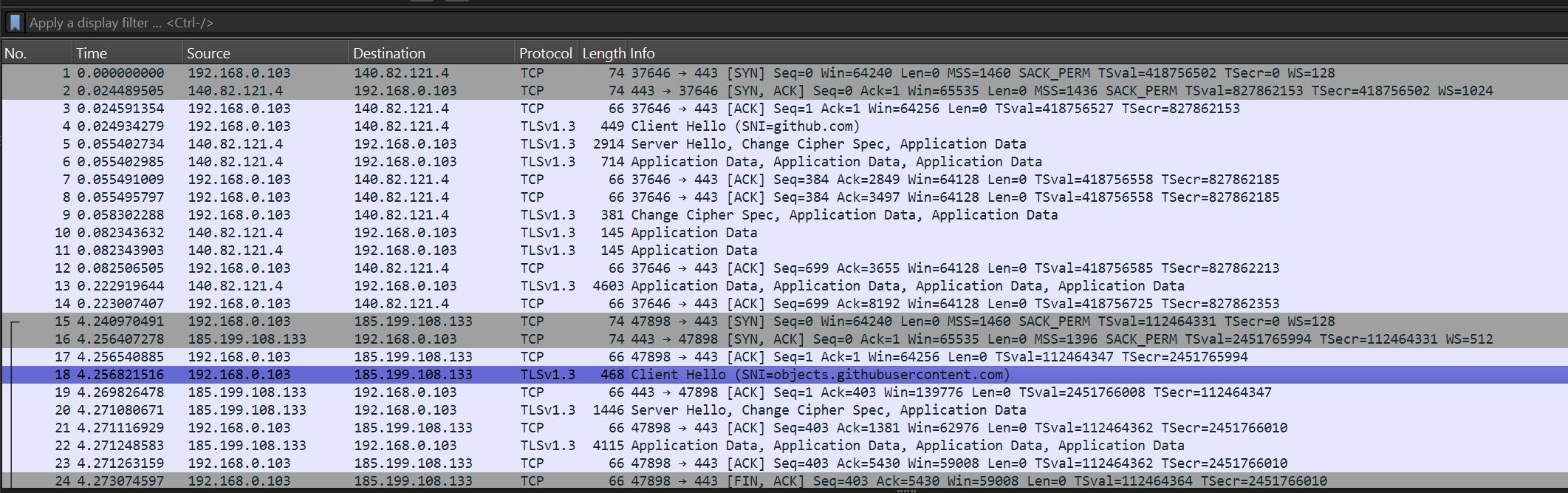Select packet 16, SYN ACK from 185.199.108.133
Screen dimensions: 1568x493
pos(739,339)
